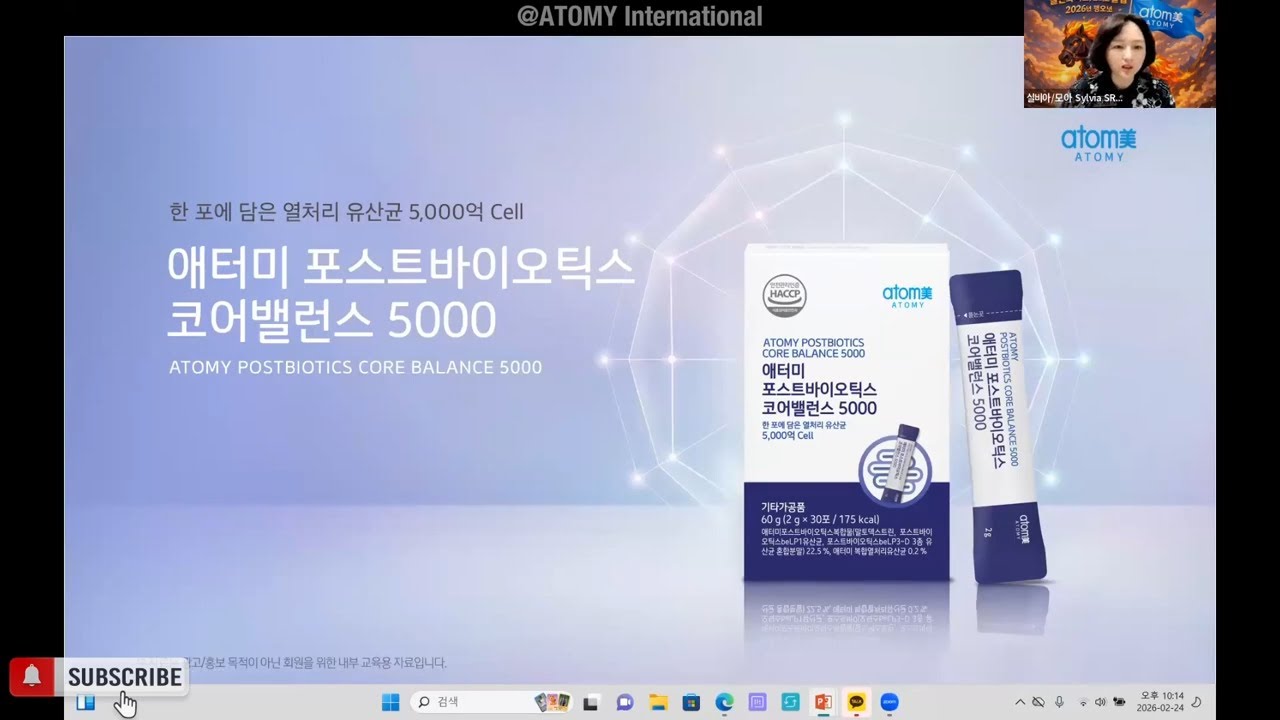Click the taskbar 검색 search box
Viewport: 1280px width, 720px height.
[x=492, y=702]
